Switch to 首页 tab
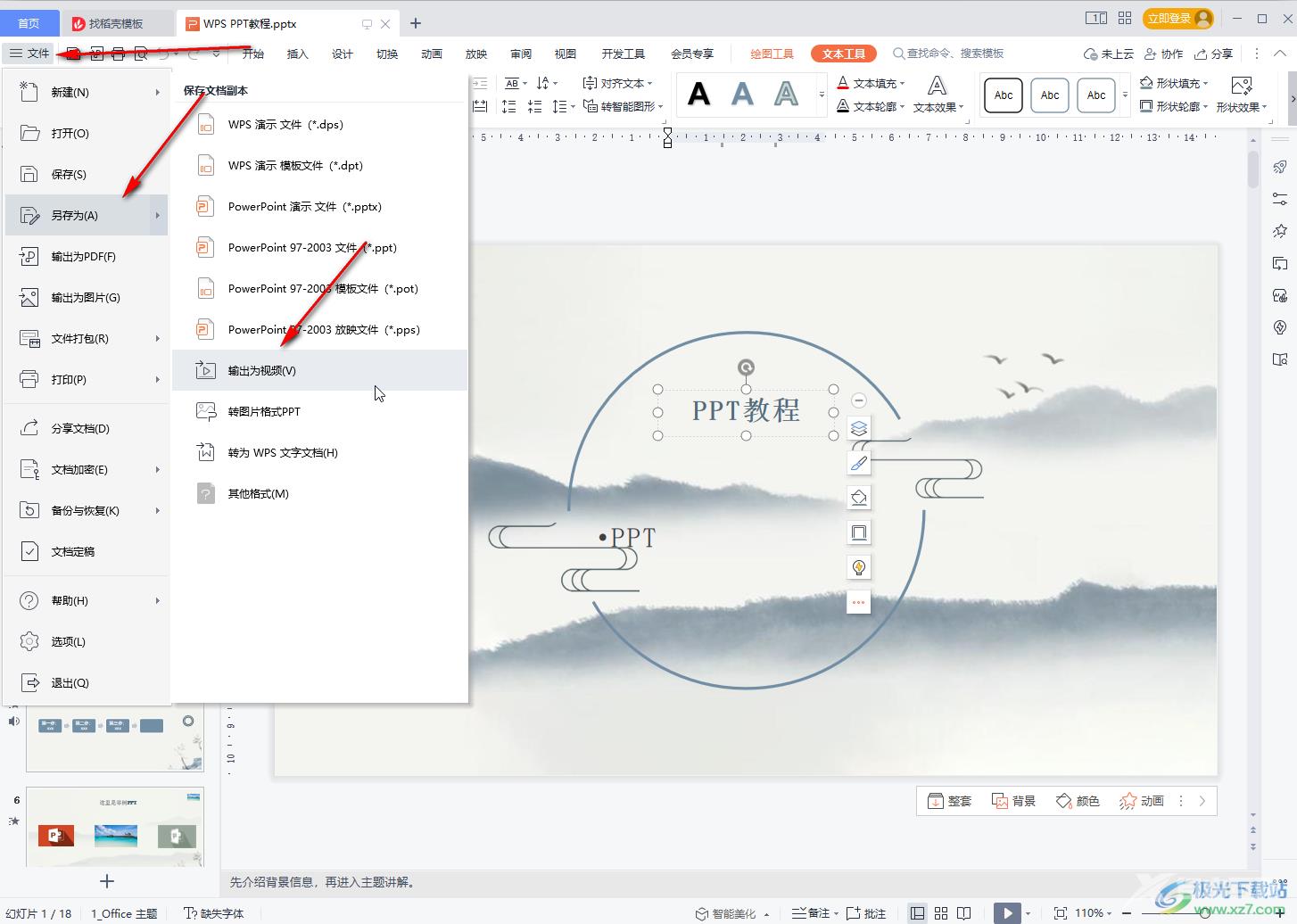Viewport: 1297px width, 924px height. [x=29, y=23]
